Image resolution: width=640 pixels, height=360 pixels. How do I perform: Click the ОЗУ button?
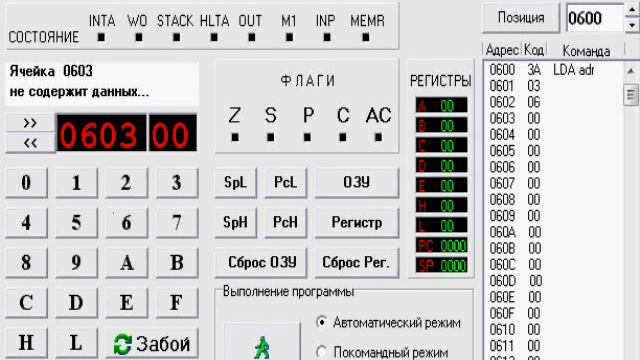click(x=357, y=182)
